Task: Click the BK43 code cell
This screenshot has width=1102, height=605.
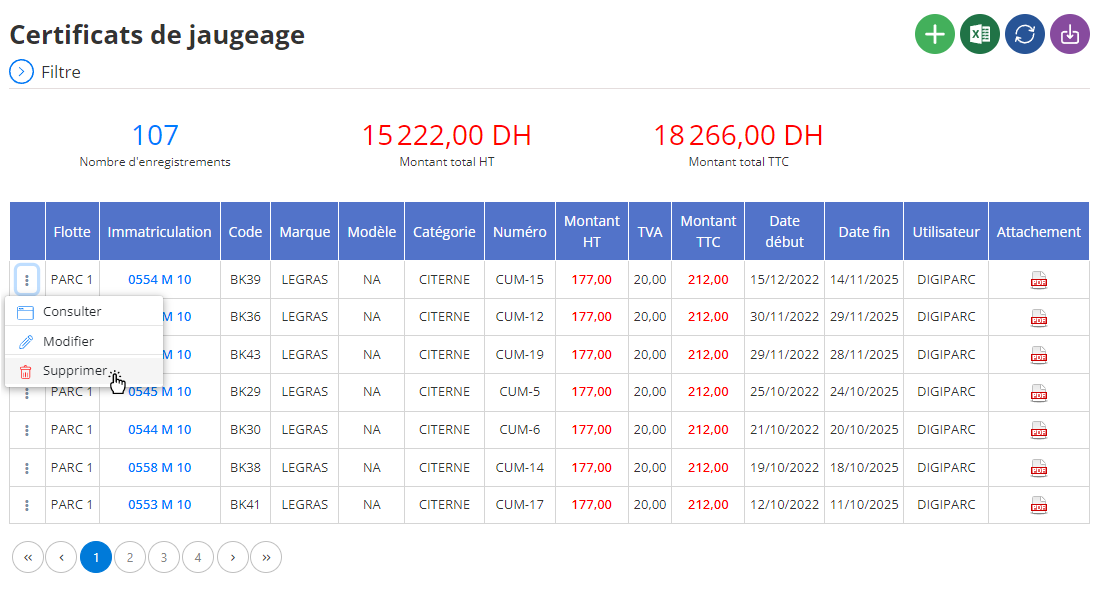Action: pos(245,355)
